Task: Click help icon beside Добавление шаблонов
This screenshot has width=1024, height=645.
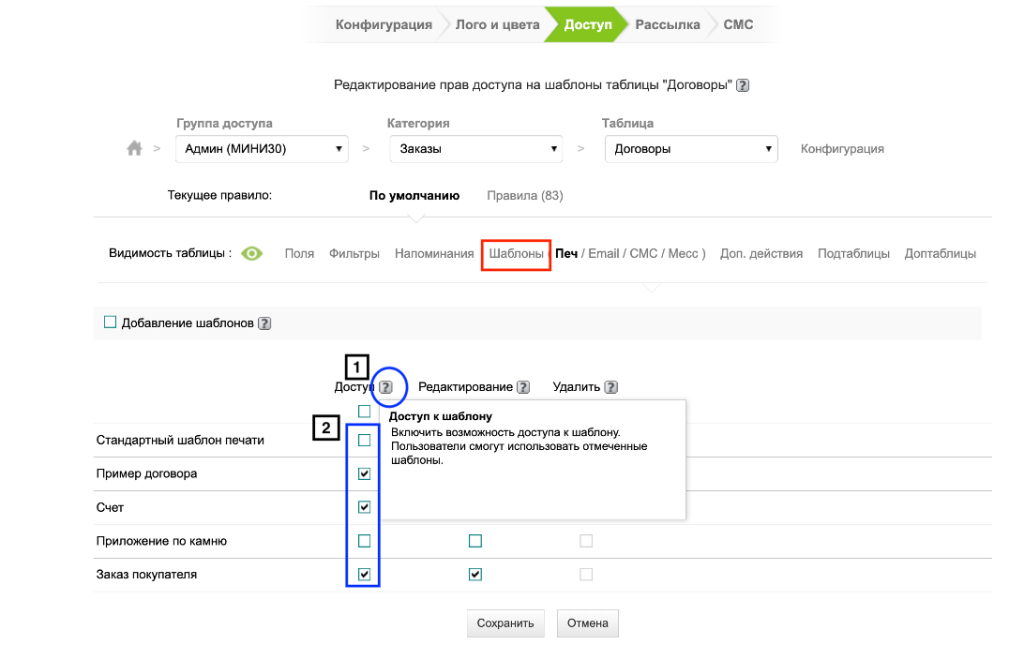Action: [265, 324]
